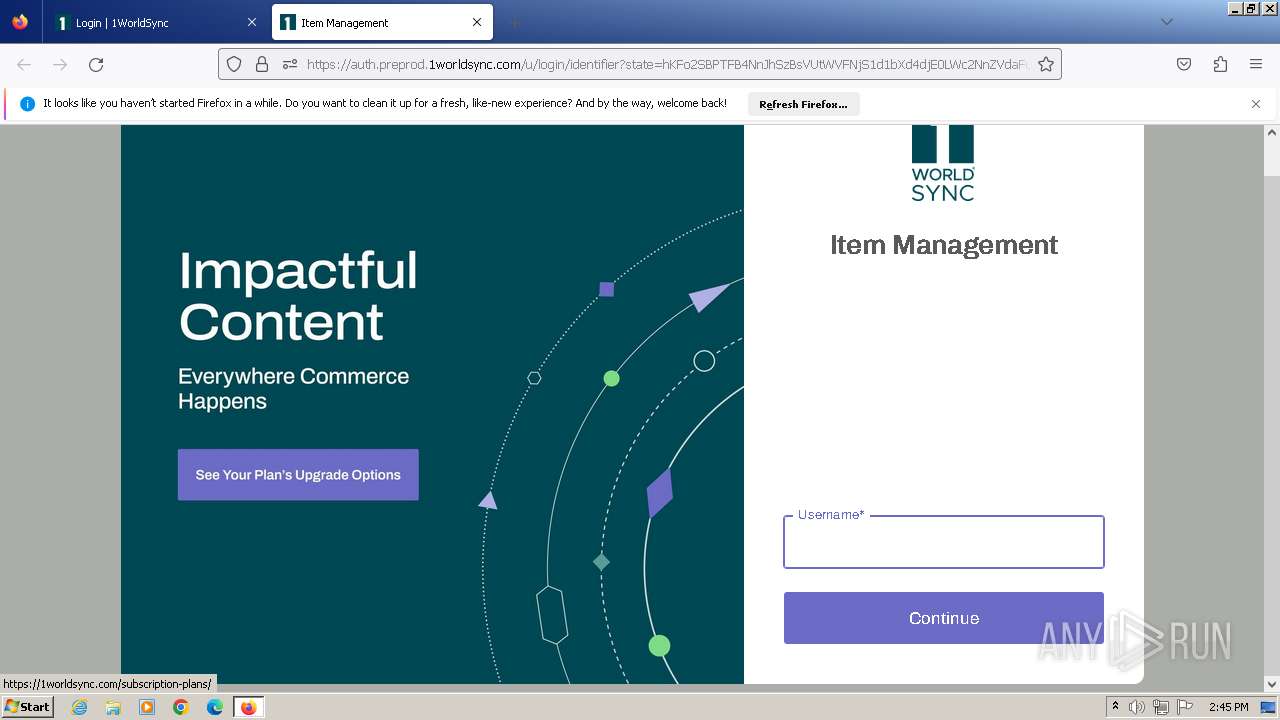Click the Username input field
This screenshot has width=1280, height=720.
coord(944,542)
